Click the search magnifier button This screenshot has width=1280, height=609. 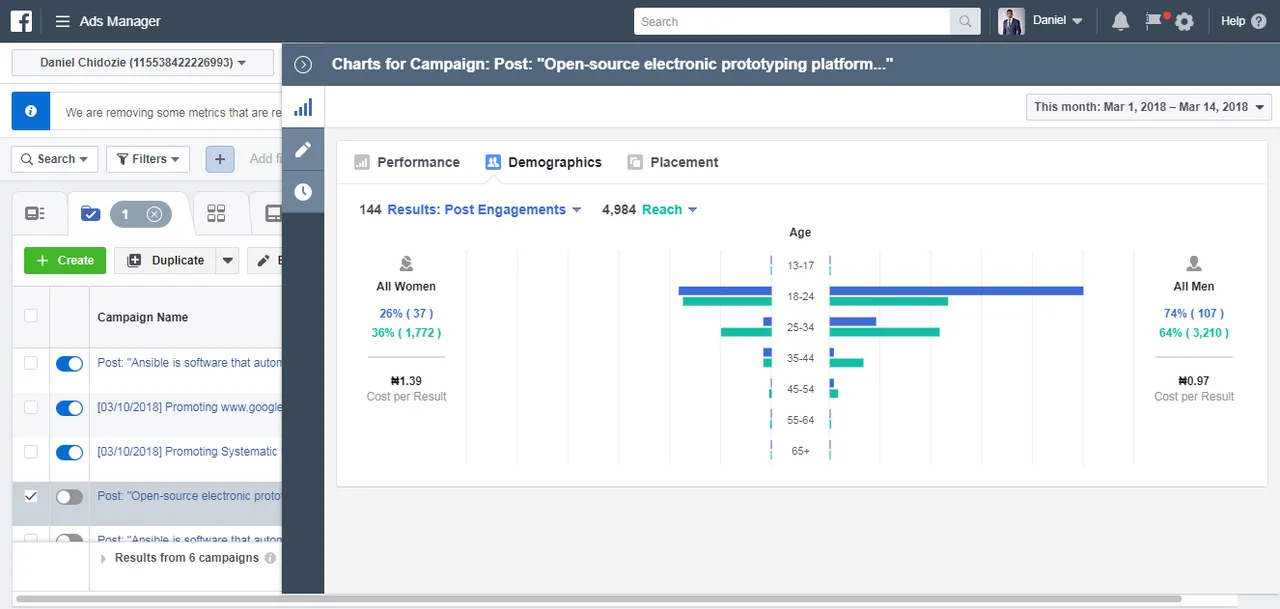tap(965, 21)
